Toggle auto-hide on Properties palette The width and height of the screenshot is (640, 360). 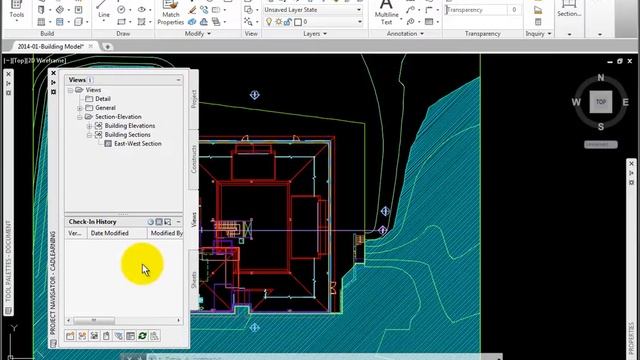point(631,173)
